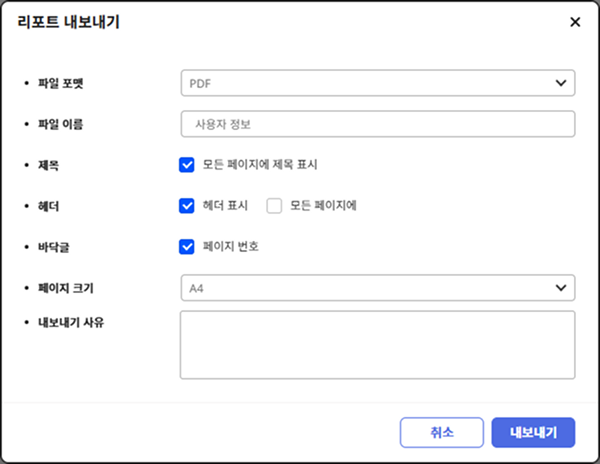Screen dimensions: 600x464
Task: Disable the 페이지 번호 checkbox
Action: pyautogui.click(x=186, y=247)
